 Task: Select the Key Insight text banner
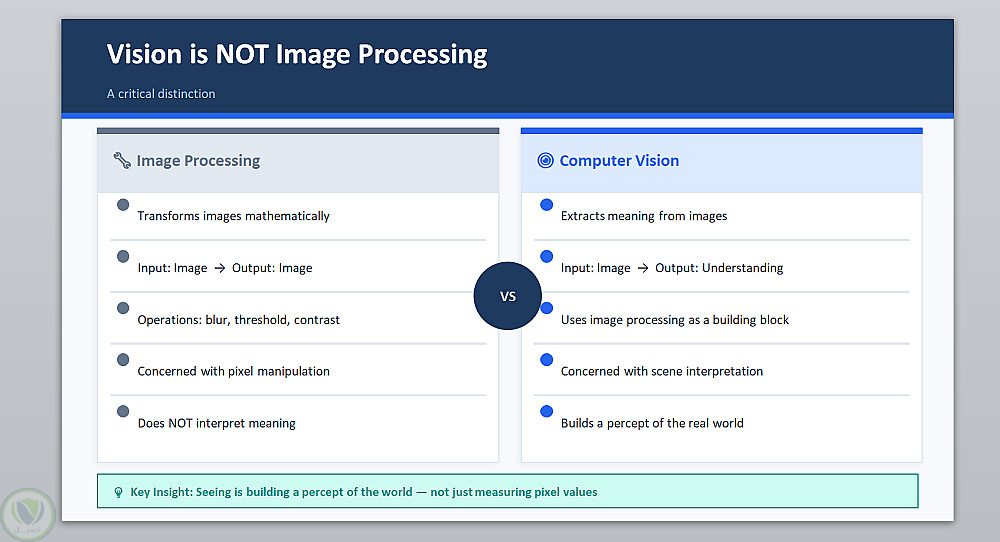point(364,492)
